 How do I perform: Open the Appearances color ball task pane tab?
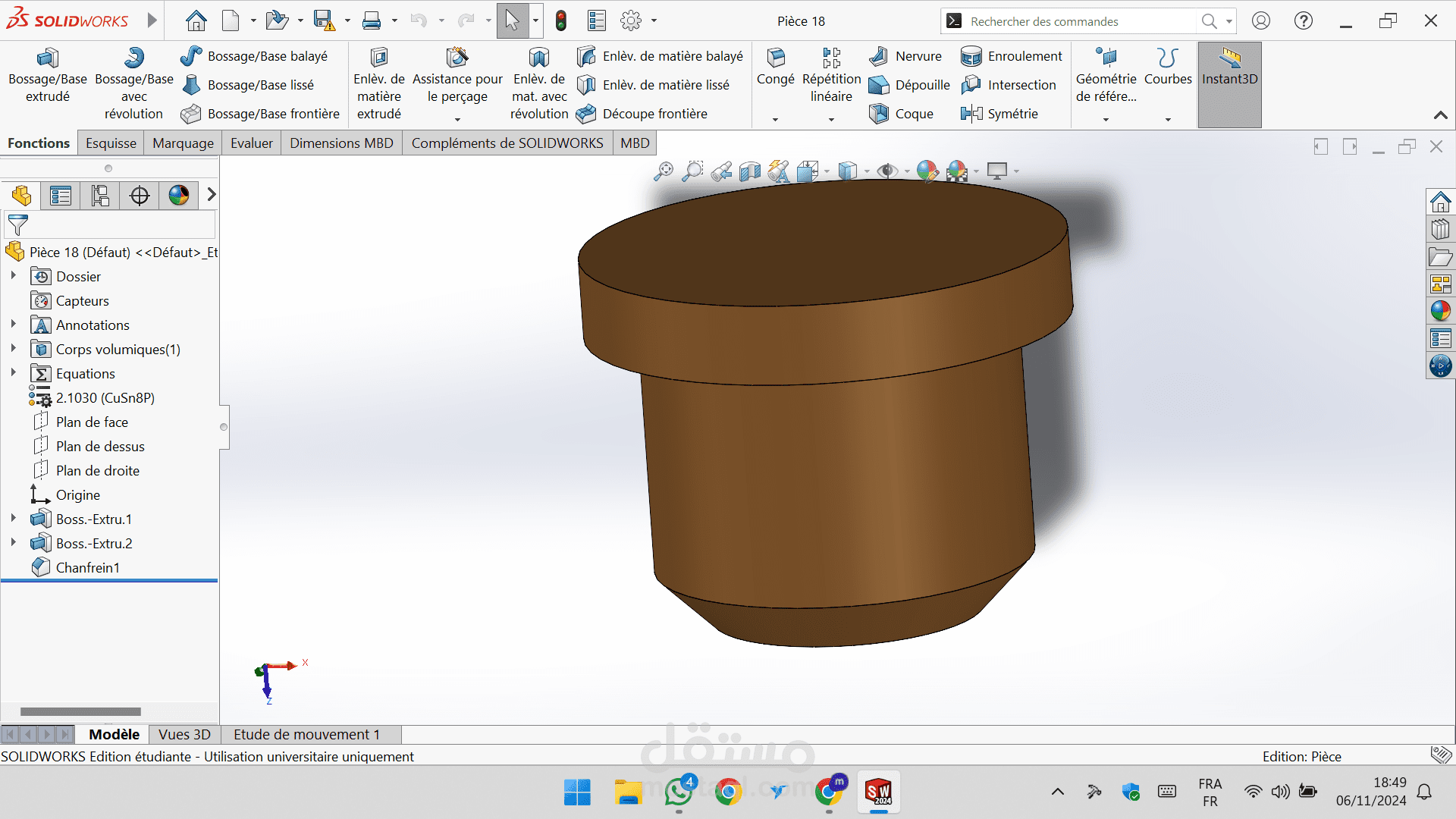(1440, 311)
